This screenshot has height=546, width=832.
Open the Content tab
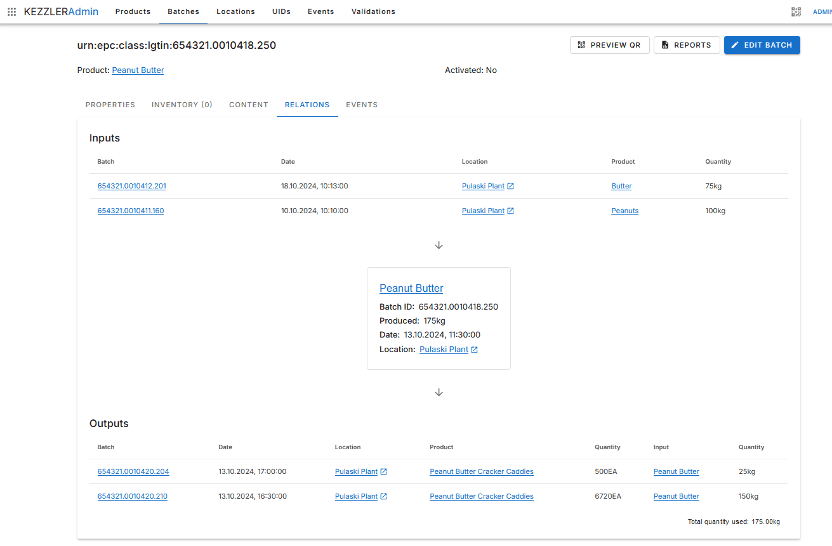[x=248, y=104]
